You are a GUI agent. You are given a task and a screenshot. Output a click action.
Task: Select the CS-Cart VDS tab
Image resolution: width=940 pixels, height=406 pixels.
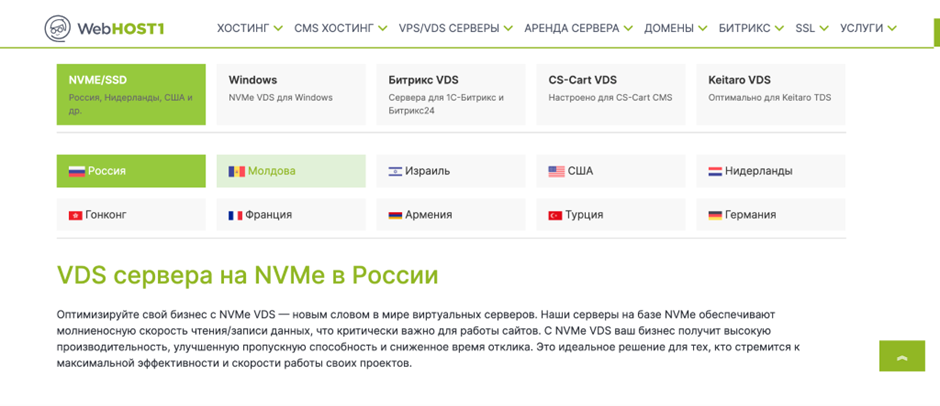pyautogui.click(x=611, y=95)
